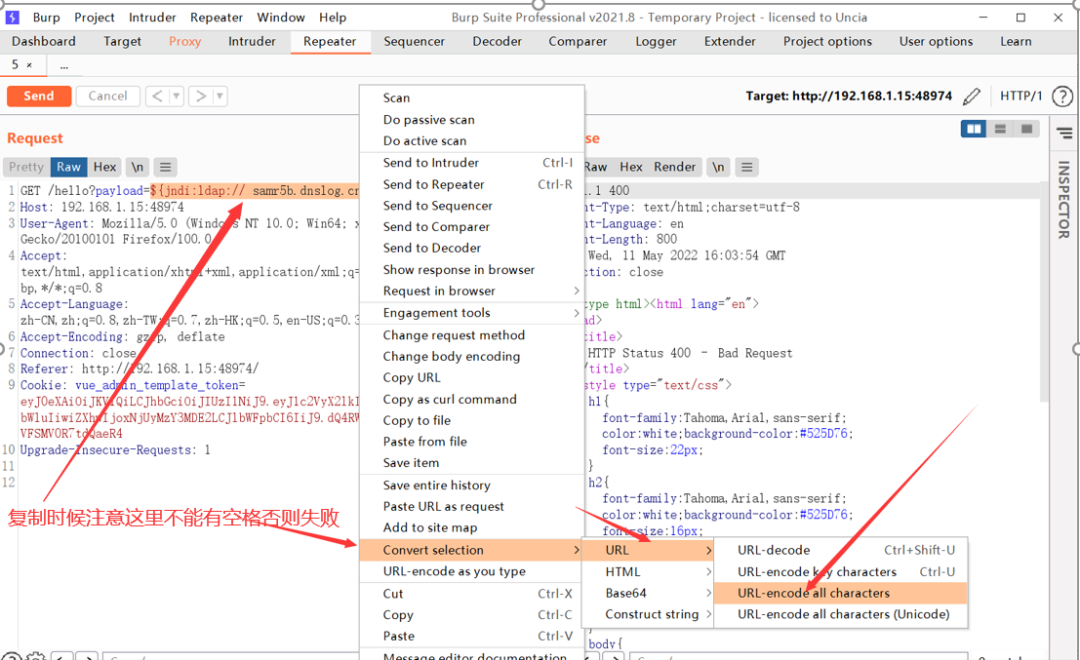The width and height of the screenshot is (1080, 660).
Task: Open the Burp menu
Action: pyautogui.click(x=47, y=17)
